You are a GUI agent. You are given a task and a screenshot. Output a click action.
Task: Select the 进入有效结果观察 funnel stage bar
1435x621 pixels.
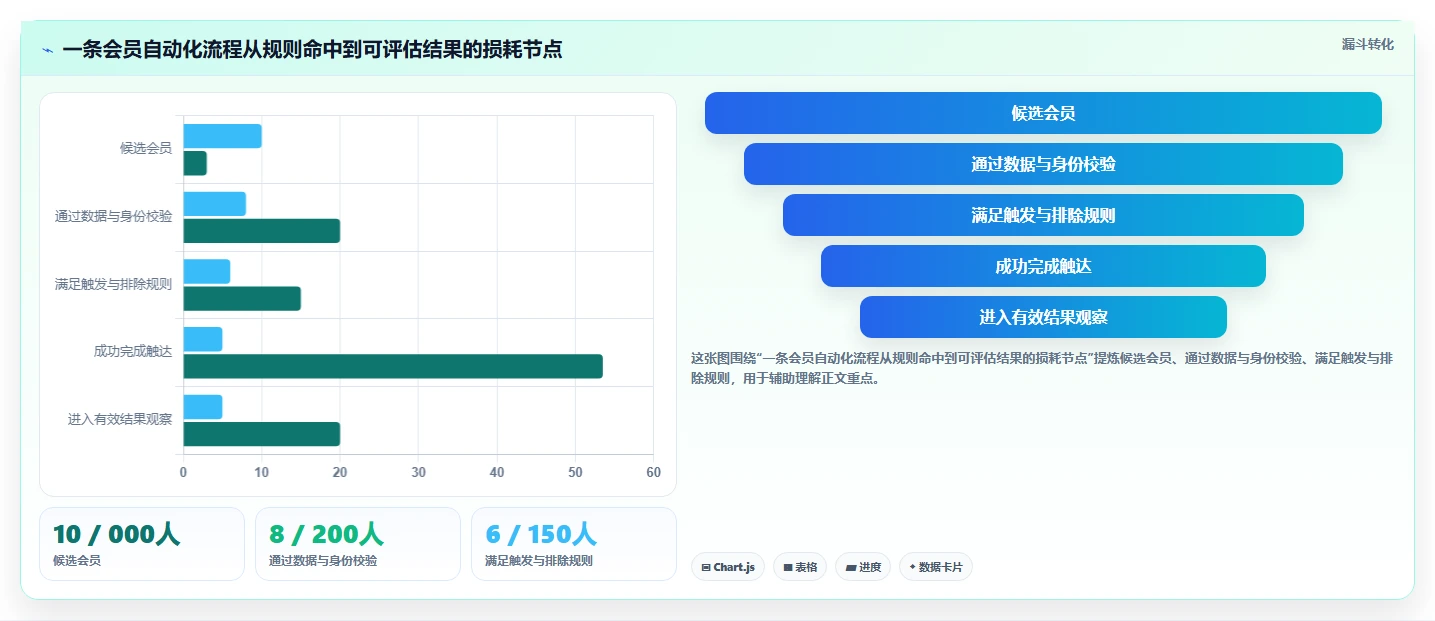(1043, 317)
